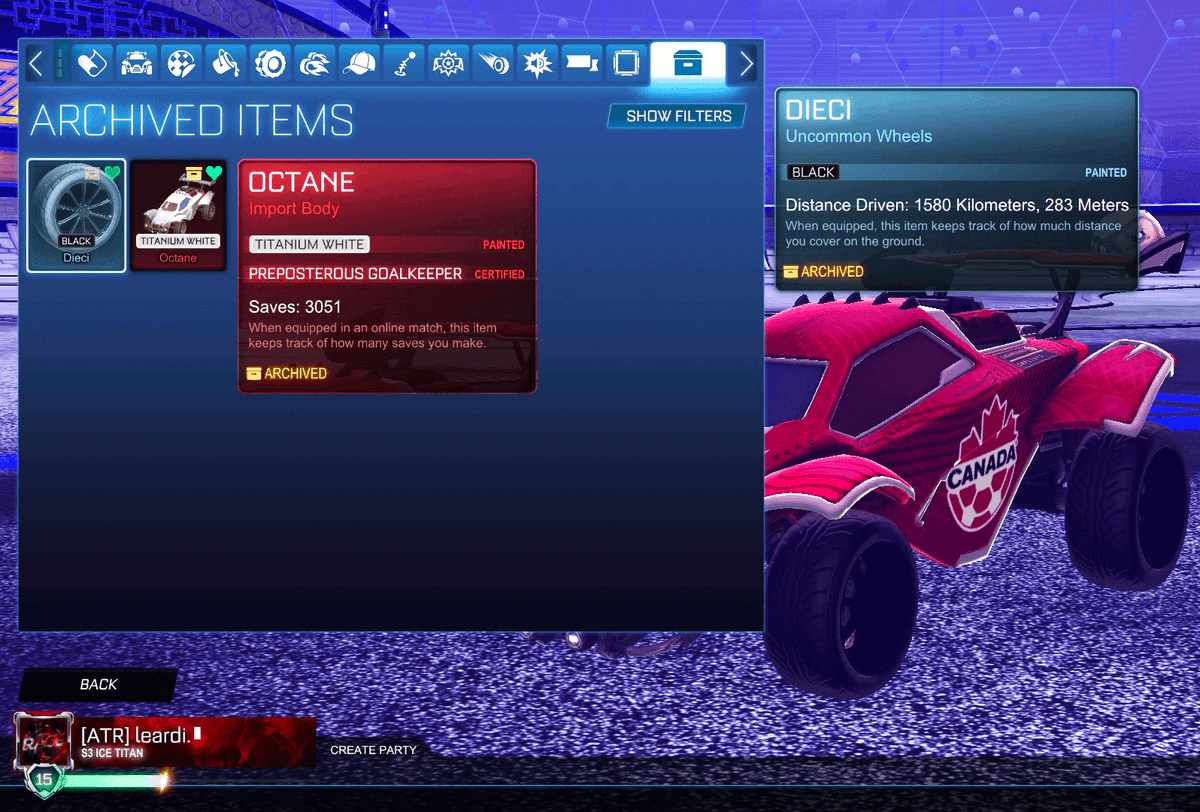This screenshot has height=812, width=1200.
Task: Open the Trails wheel-streak tab
Action: 492,63
